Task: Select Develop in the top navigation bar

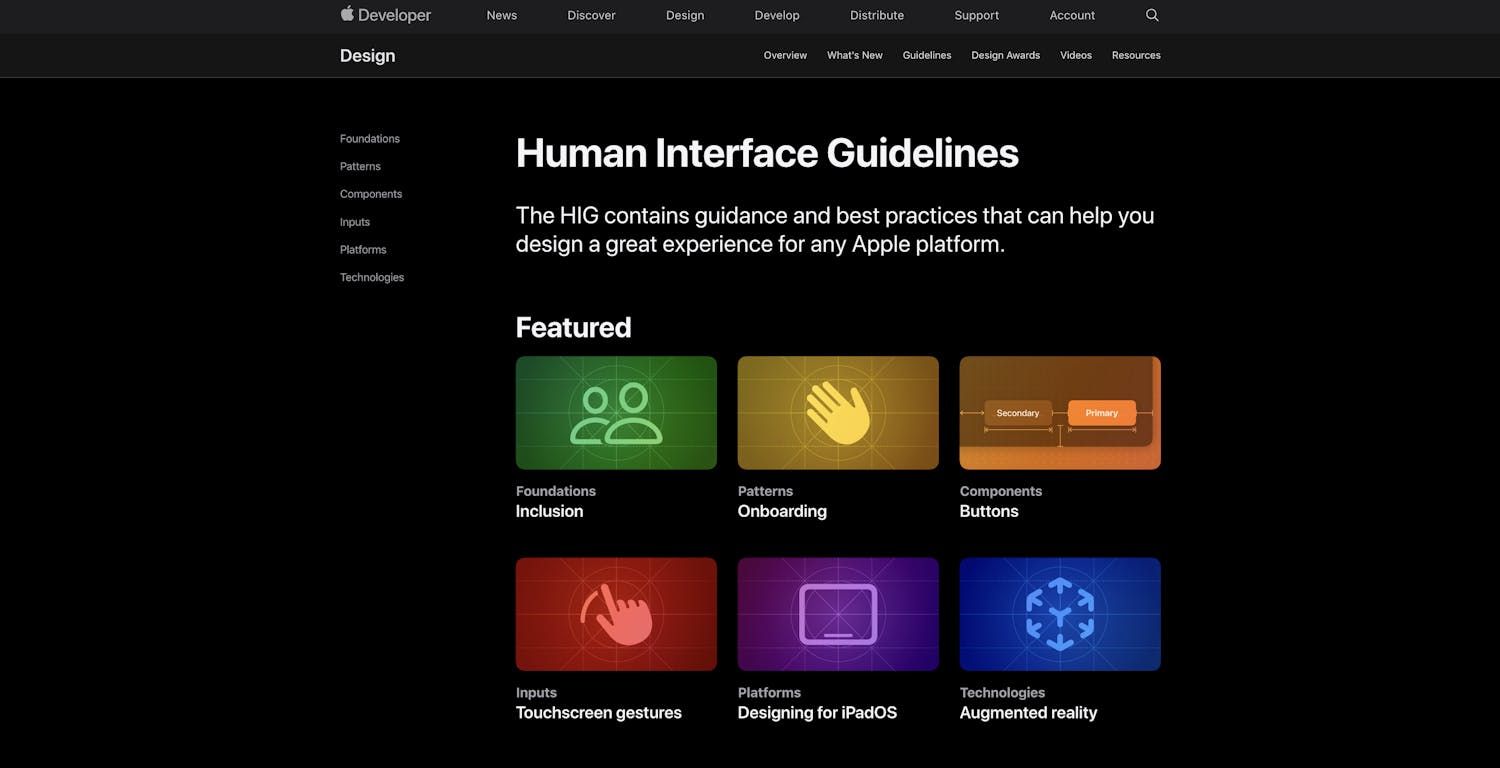Action: coord(777,15)
